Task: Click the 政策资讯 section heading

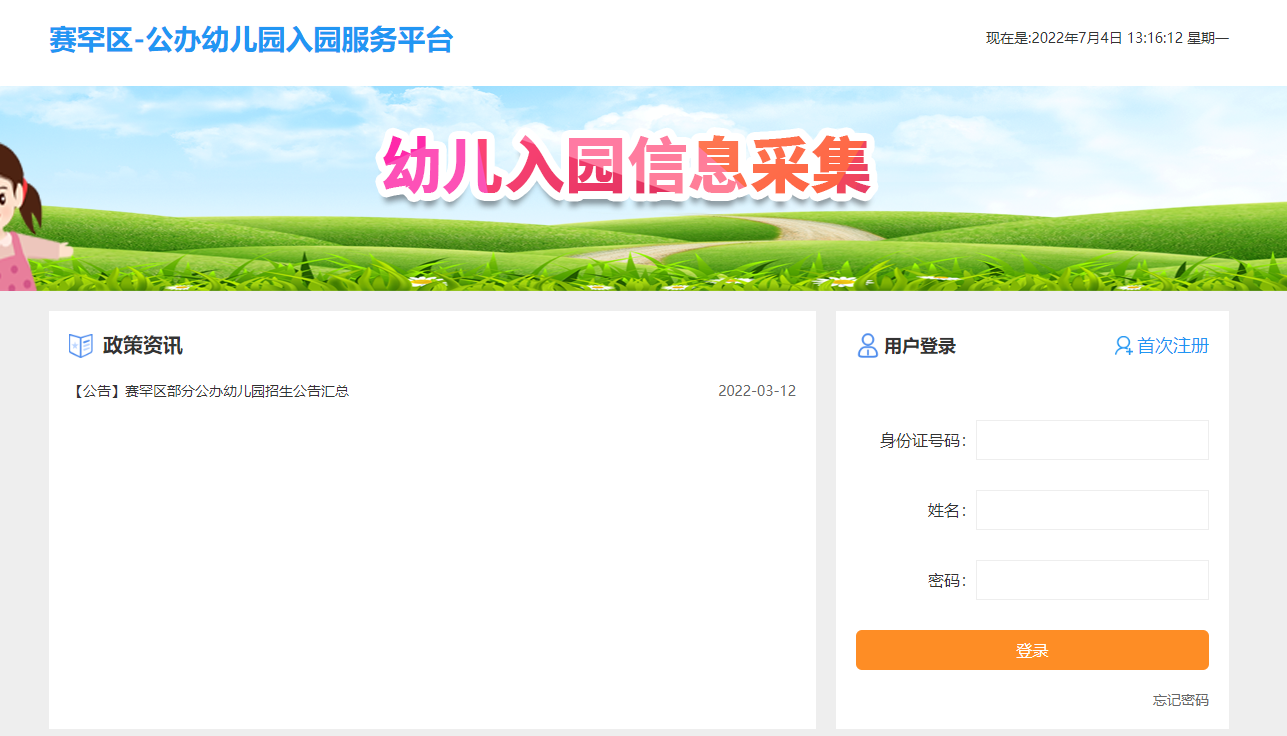Action: (x=143, y=346)
